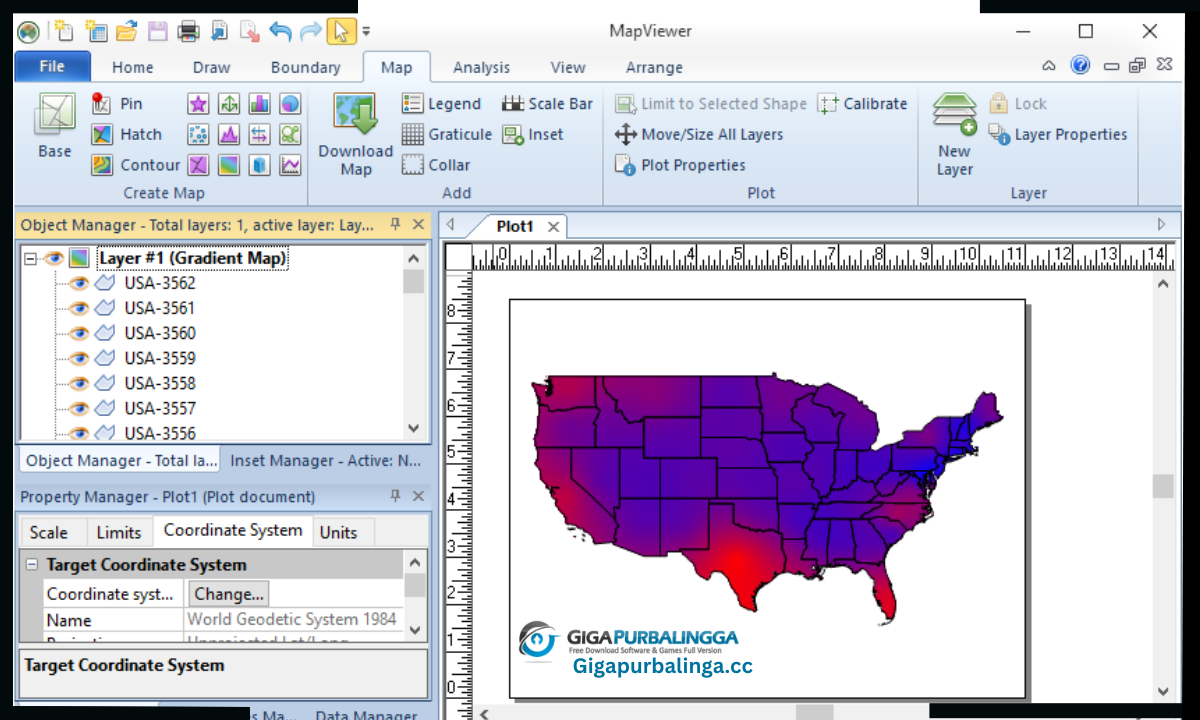This screenshot has width=1200, height=720.
Task: Add a Graticule to the map
Action: click(447, 134)
